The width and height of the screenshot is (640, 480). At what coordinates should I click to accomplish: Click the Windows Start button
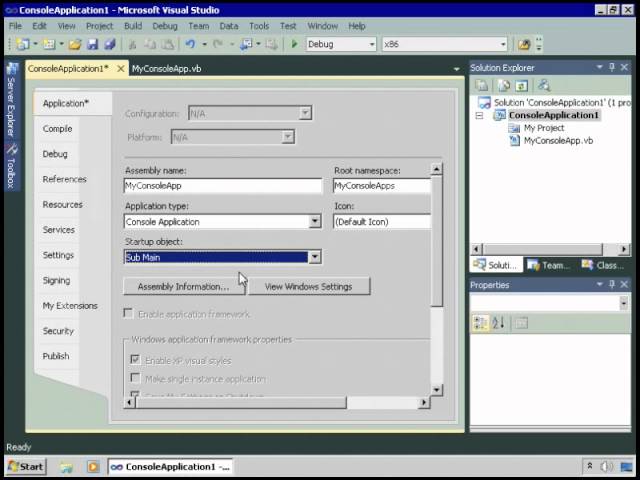tap(26, 467)
